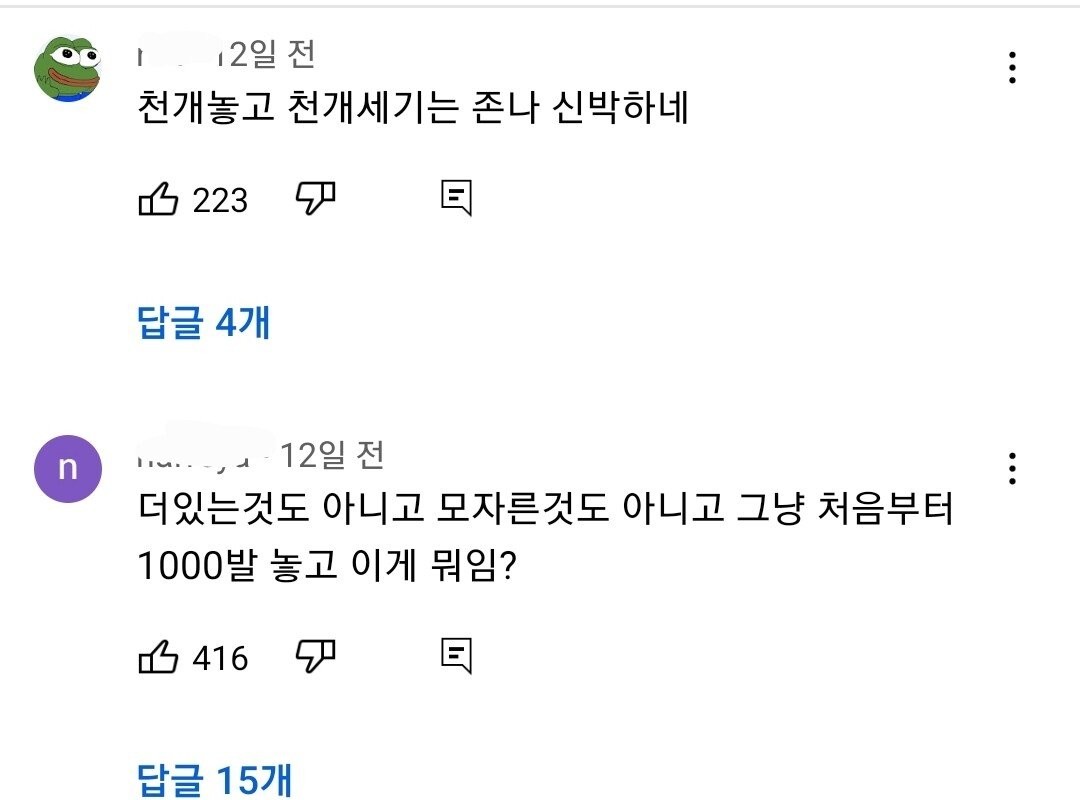Expand the 답글 15개 replies
Image resolution: width=1080 pixels, height=800 pixels.
click(x=214, y=780)
